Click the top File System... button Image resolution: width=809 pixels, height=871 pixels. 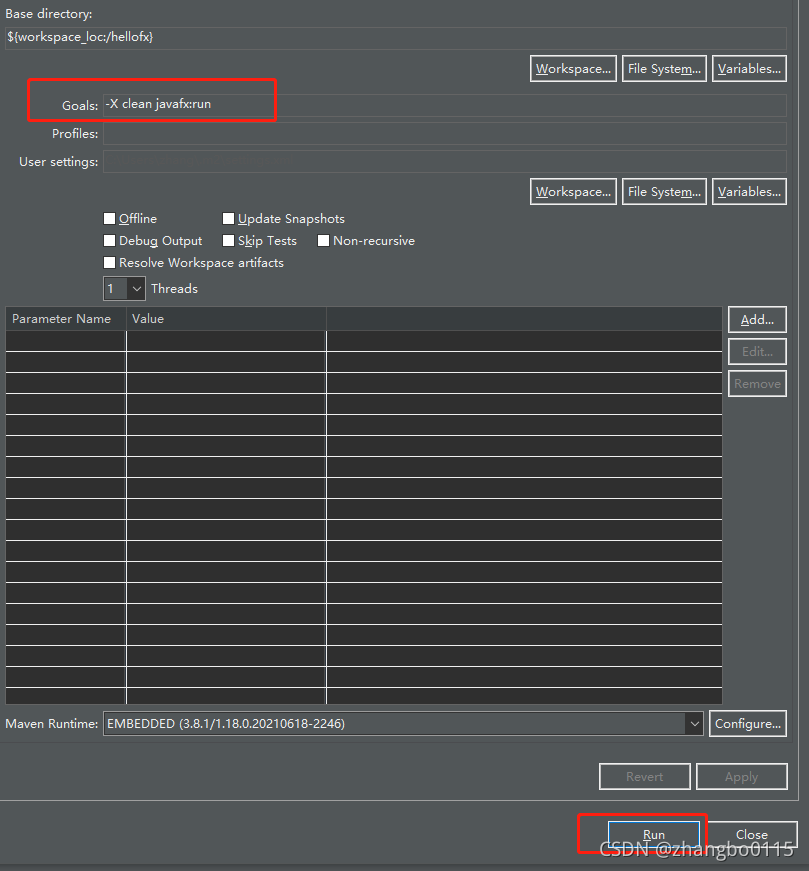[663, 68]
